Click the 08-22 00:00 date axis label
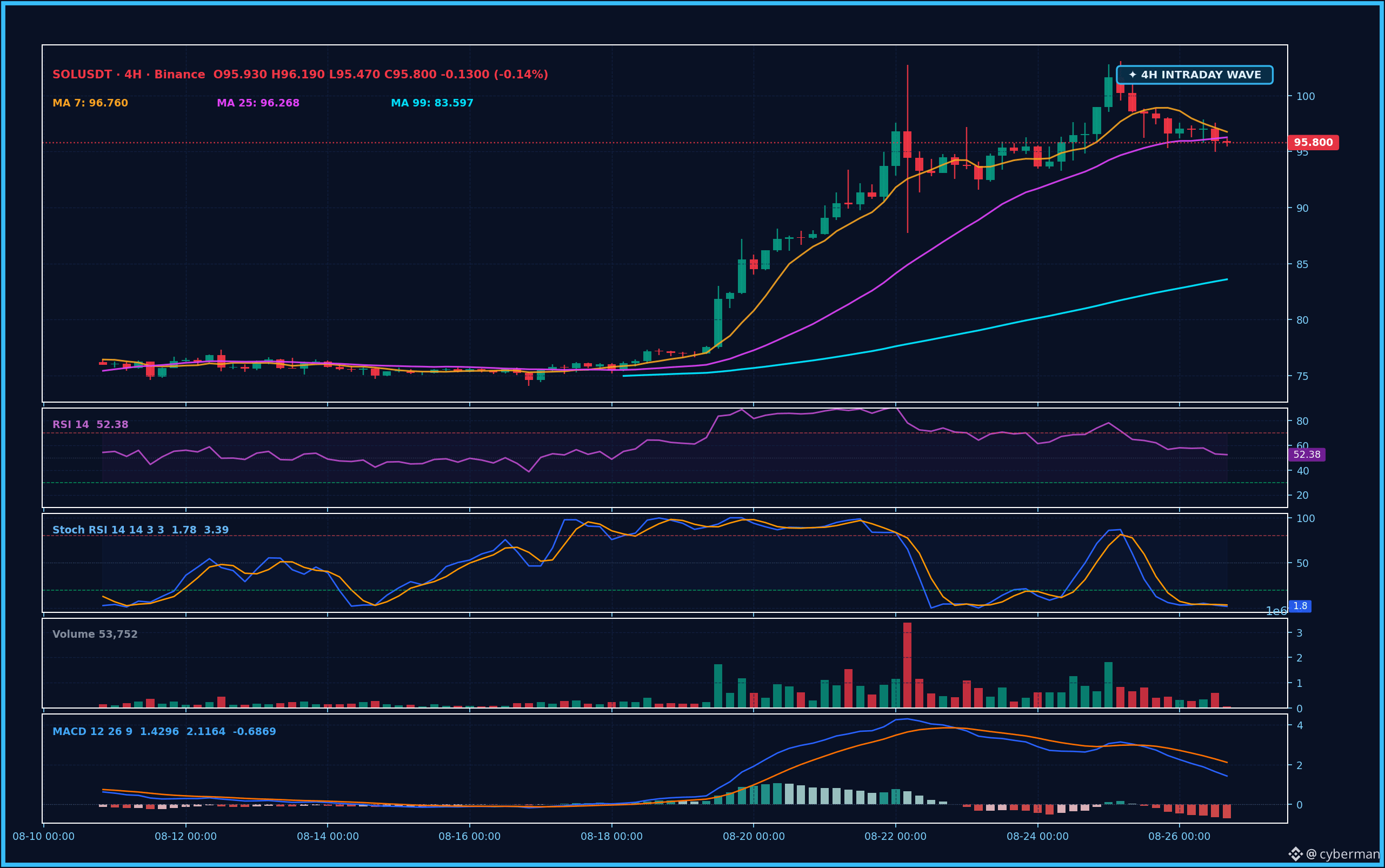 (x=896, y=837)
